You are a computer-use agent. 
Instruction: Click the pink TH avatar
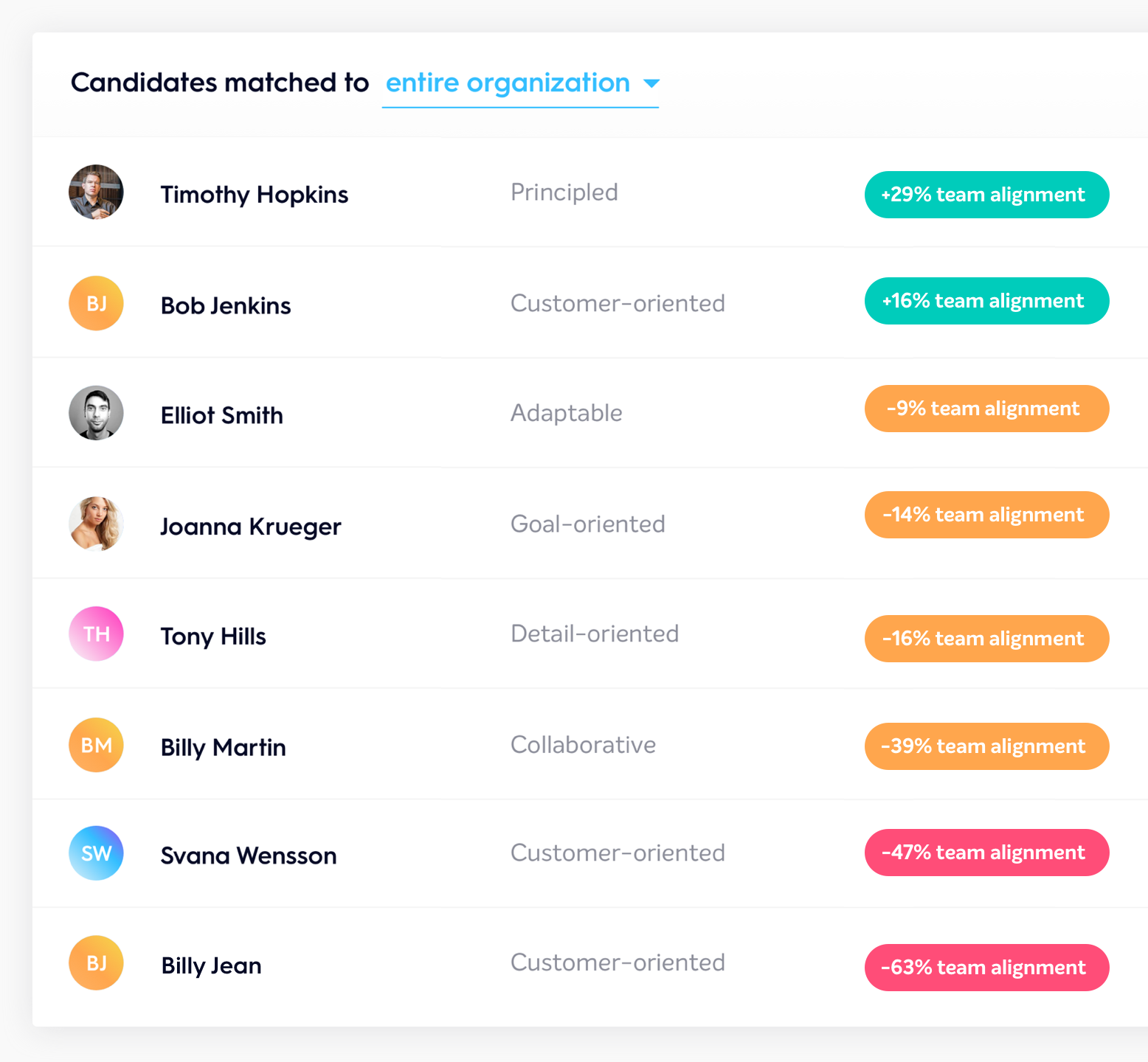(x=96, y=634)
